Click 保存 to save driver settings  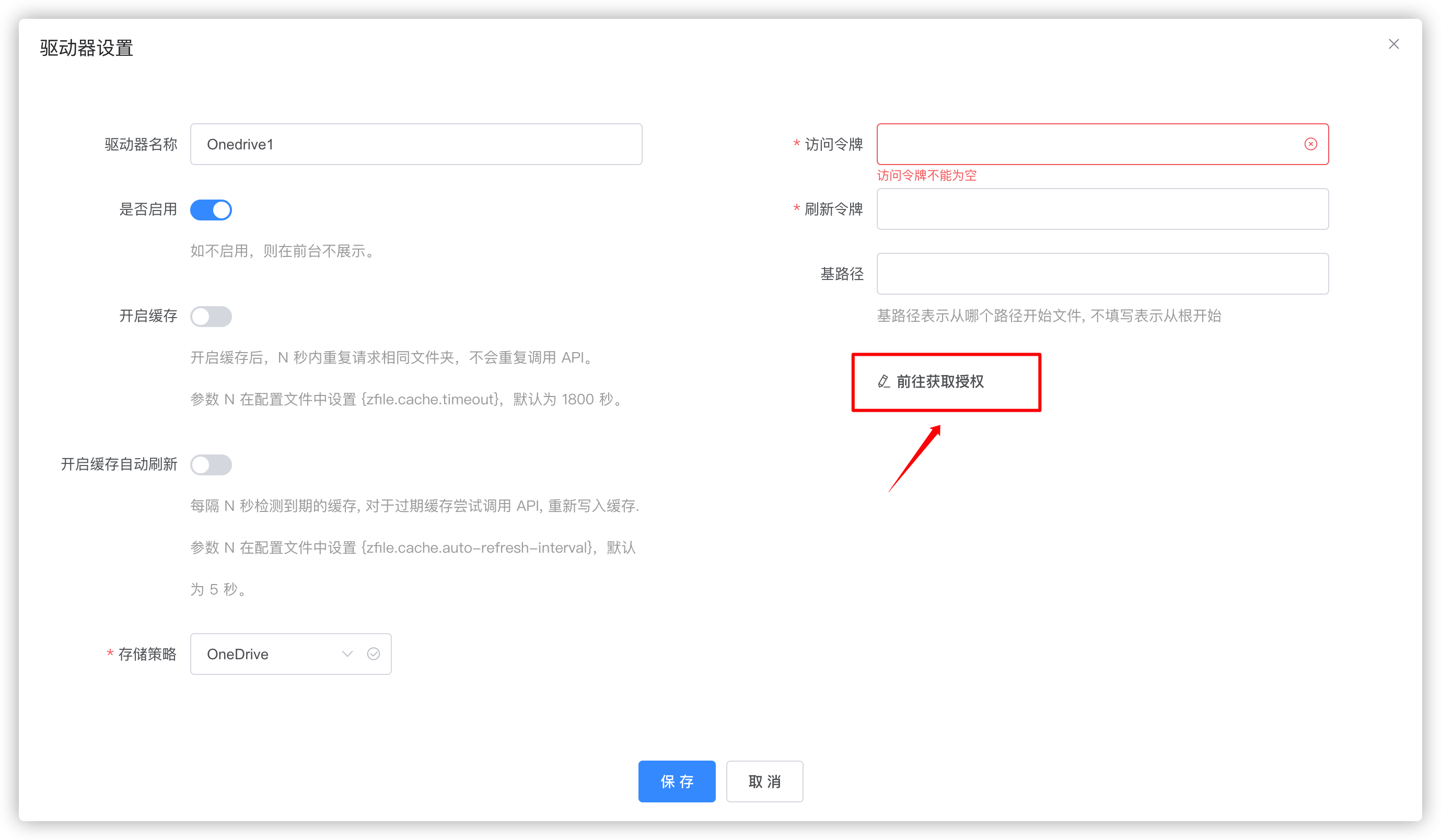click(677, 781)
